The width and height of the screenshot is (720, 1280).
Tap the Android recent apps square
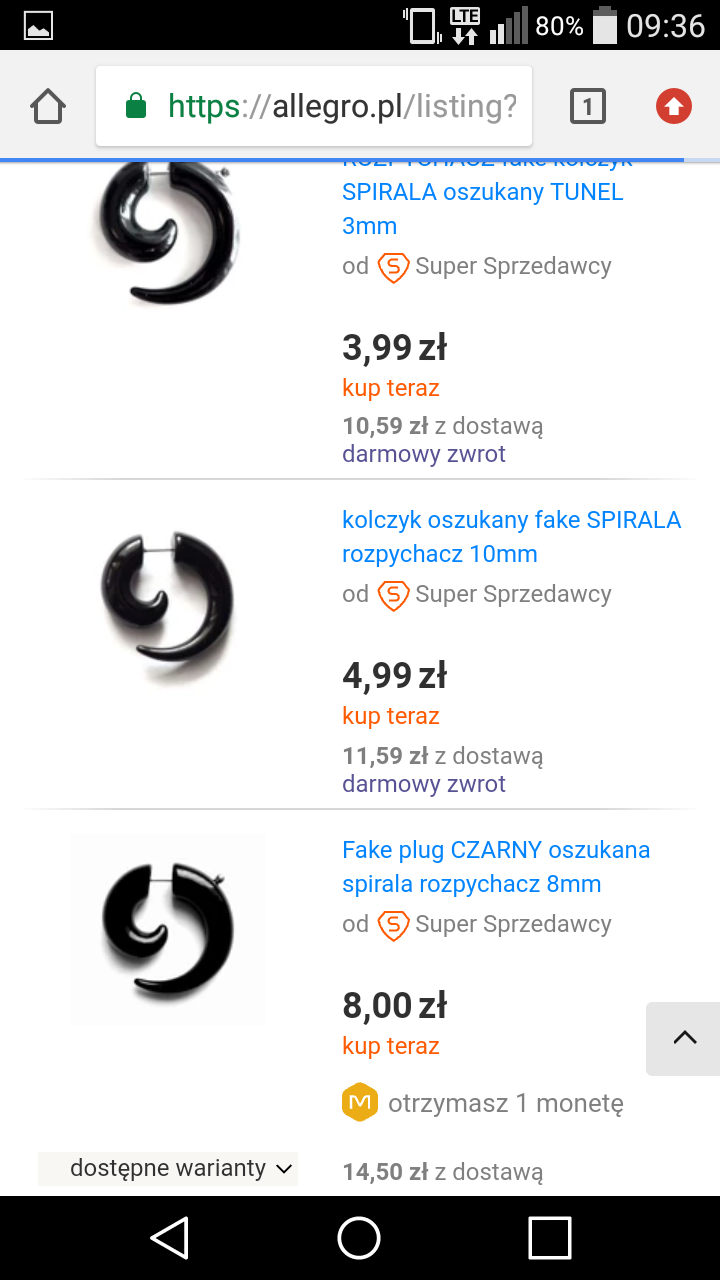549,1238
